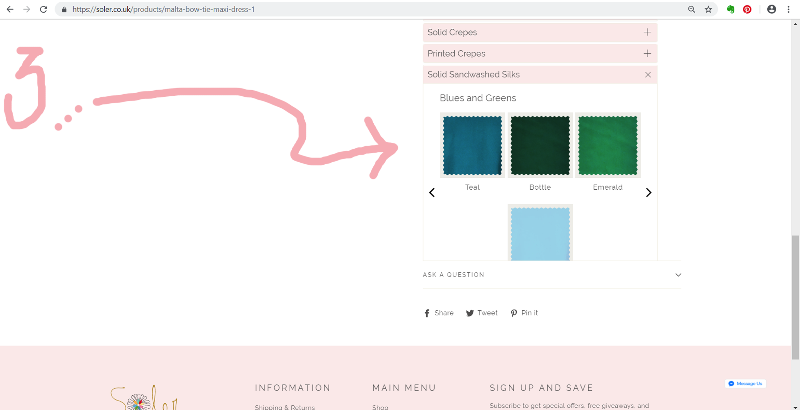Click the Information footer heading

coord(292,388)
